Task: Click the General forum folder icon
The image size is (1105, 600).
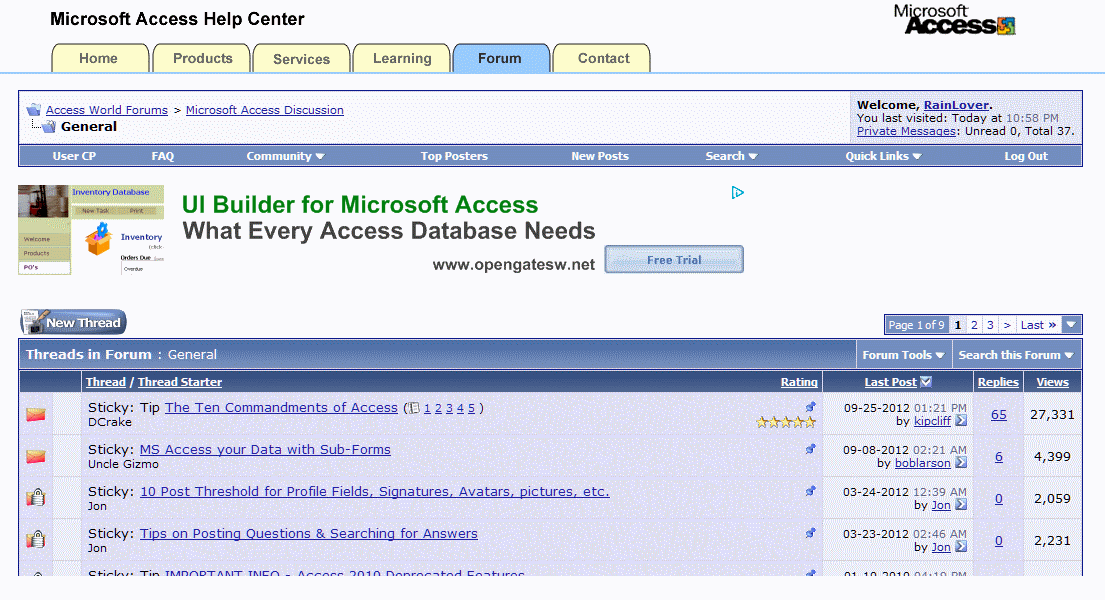Action: [x=49, y=127]
